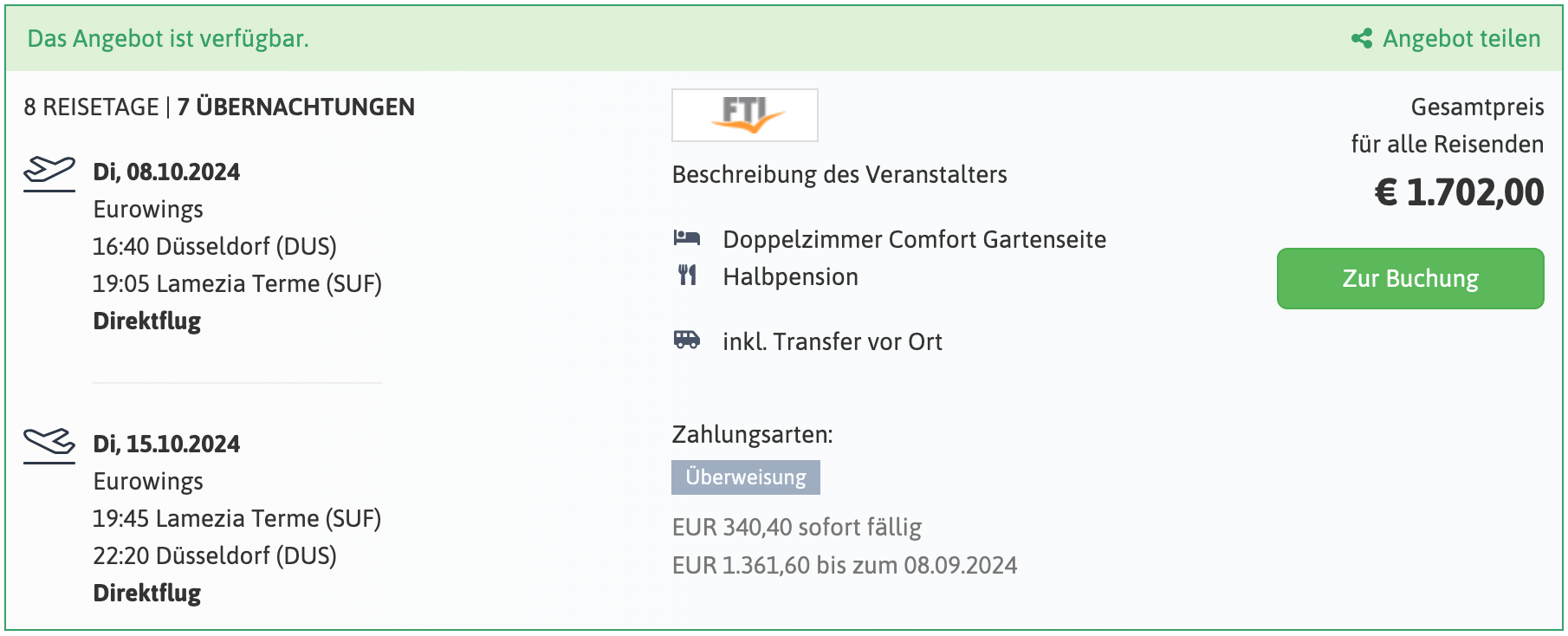Click Doppelzimmer Comfort Gartenseite text
Image resolution: width=1568 pixels, height=636 pixels.
click(x=915, y=239)
